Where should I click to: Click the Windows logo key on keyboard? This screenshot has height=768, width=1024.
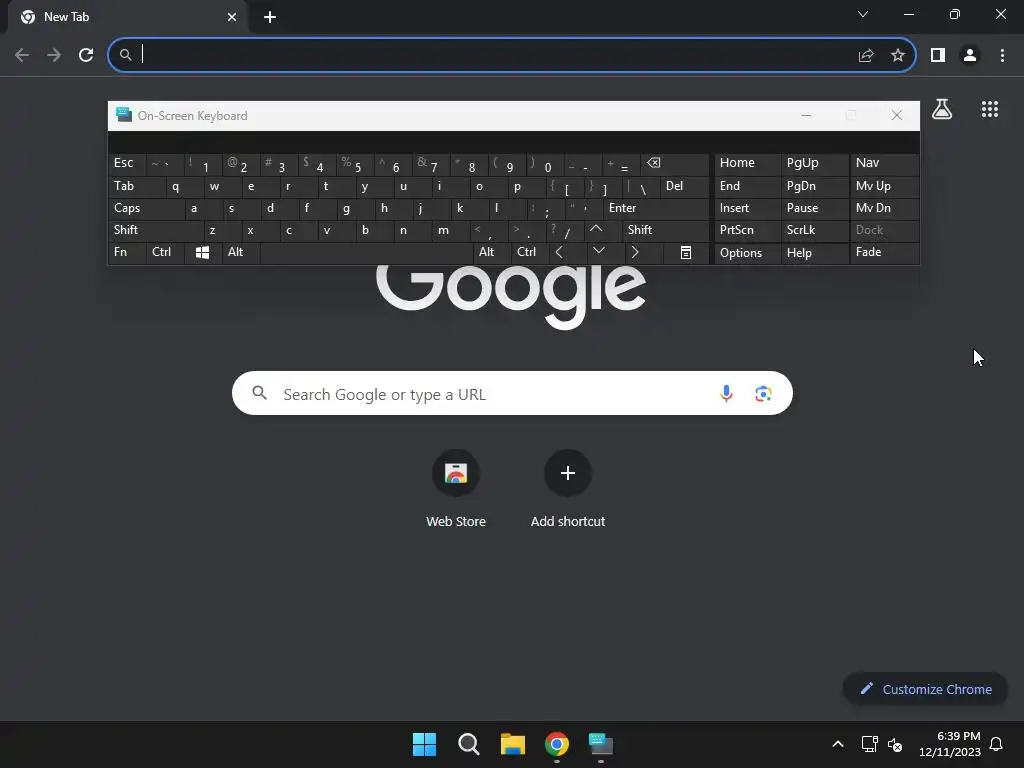click(202, 253)
